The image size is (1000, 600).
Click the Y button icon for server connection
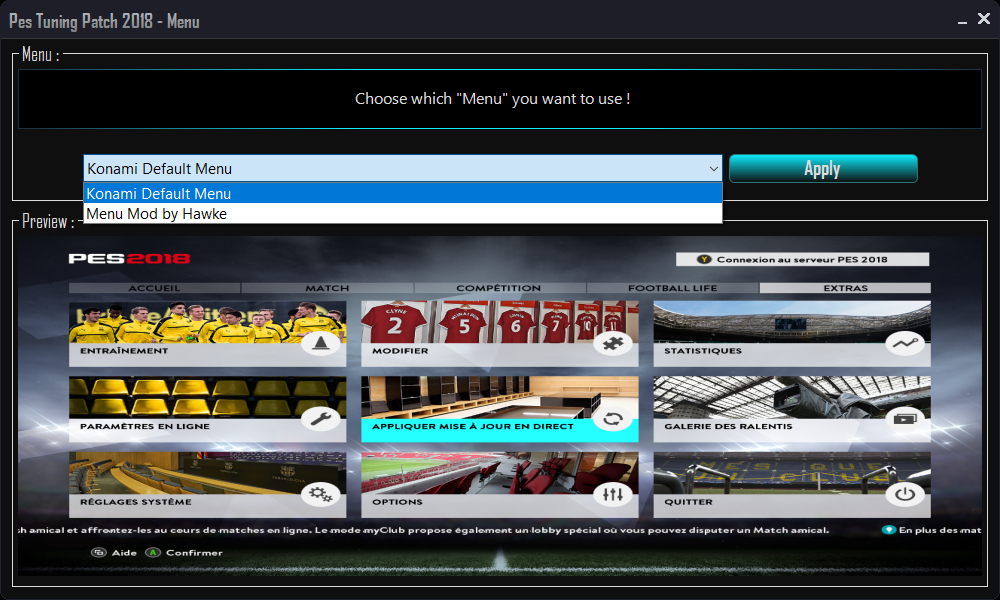704,260
